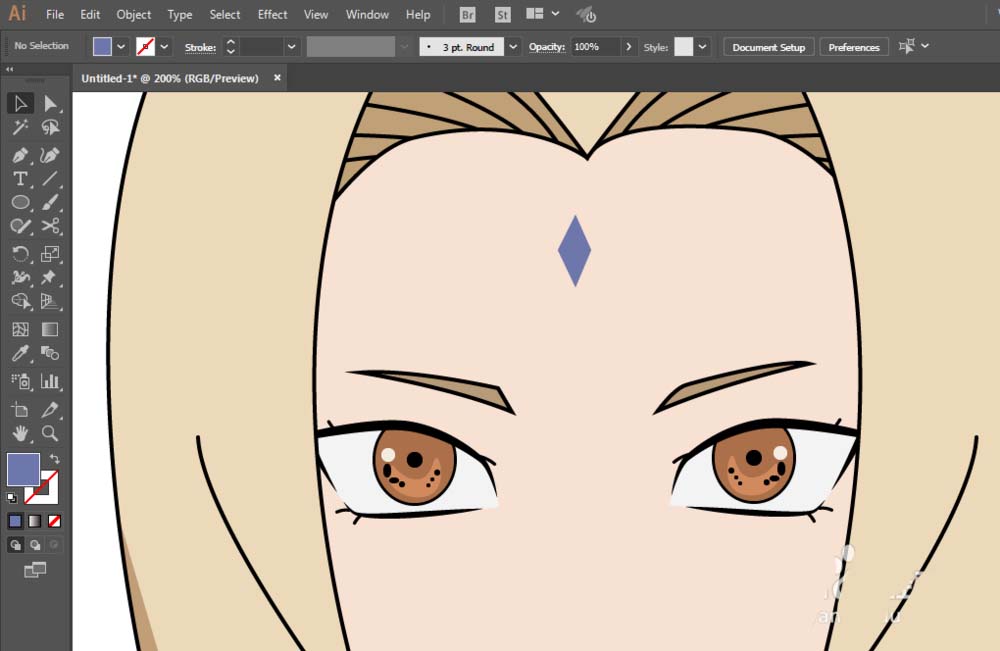Open the stroke weight dropdown
1000x651 pixels.
tap(291, 47)
